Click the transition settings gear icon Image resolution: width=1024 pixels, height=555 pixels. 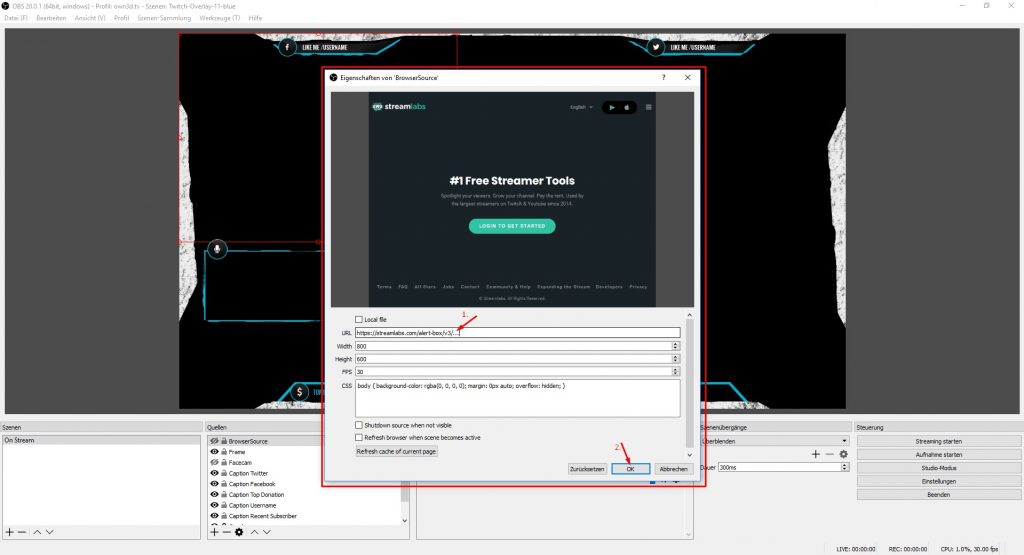coord(843,454)
